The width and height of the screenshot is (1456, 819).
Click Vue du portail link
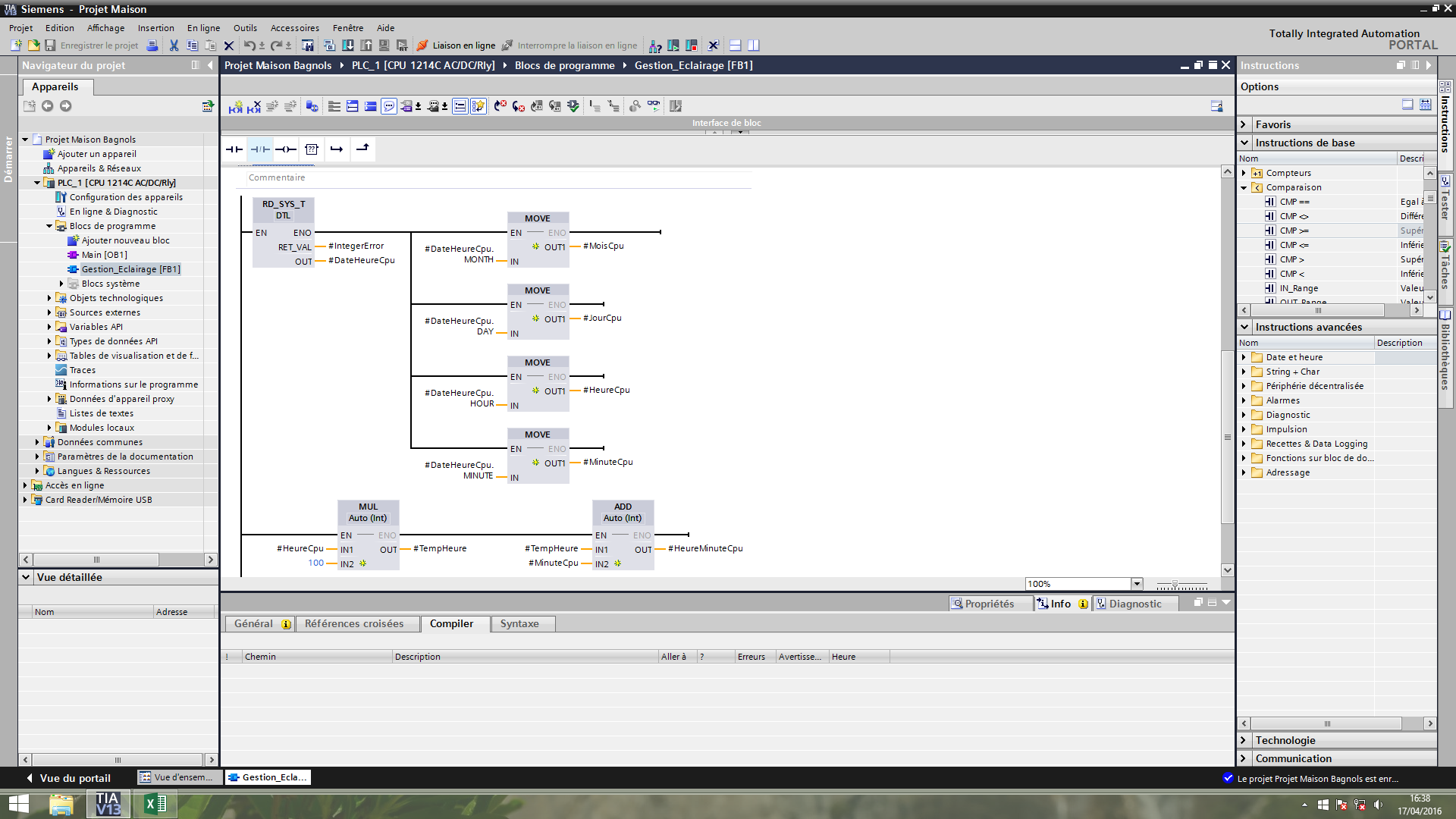point(74,778)
